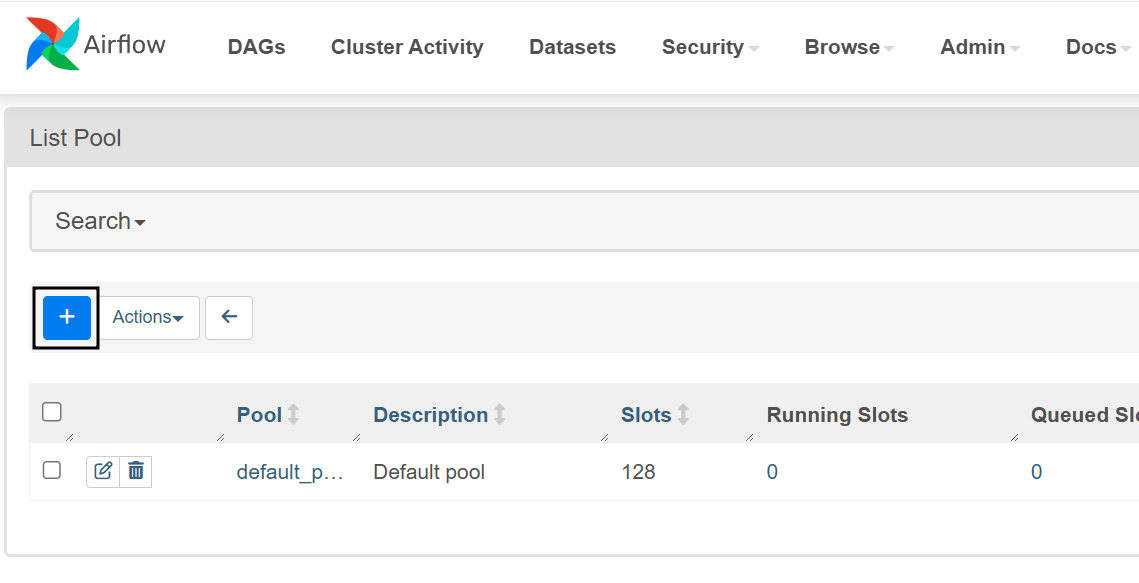Image resolution: width=1139 pixels, height=583 pixels.
Task: Open the default_pool link
Action: (x=290, y=472)
